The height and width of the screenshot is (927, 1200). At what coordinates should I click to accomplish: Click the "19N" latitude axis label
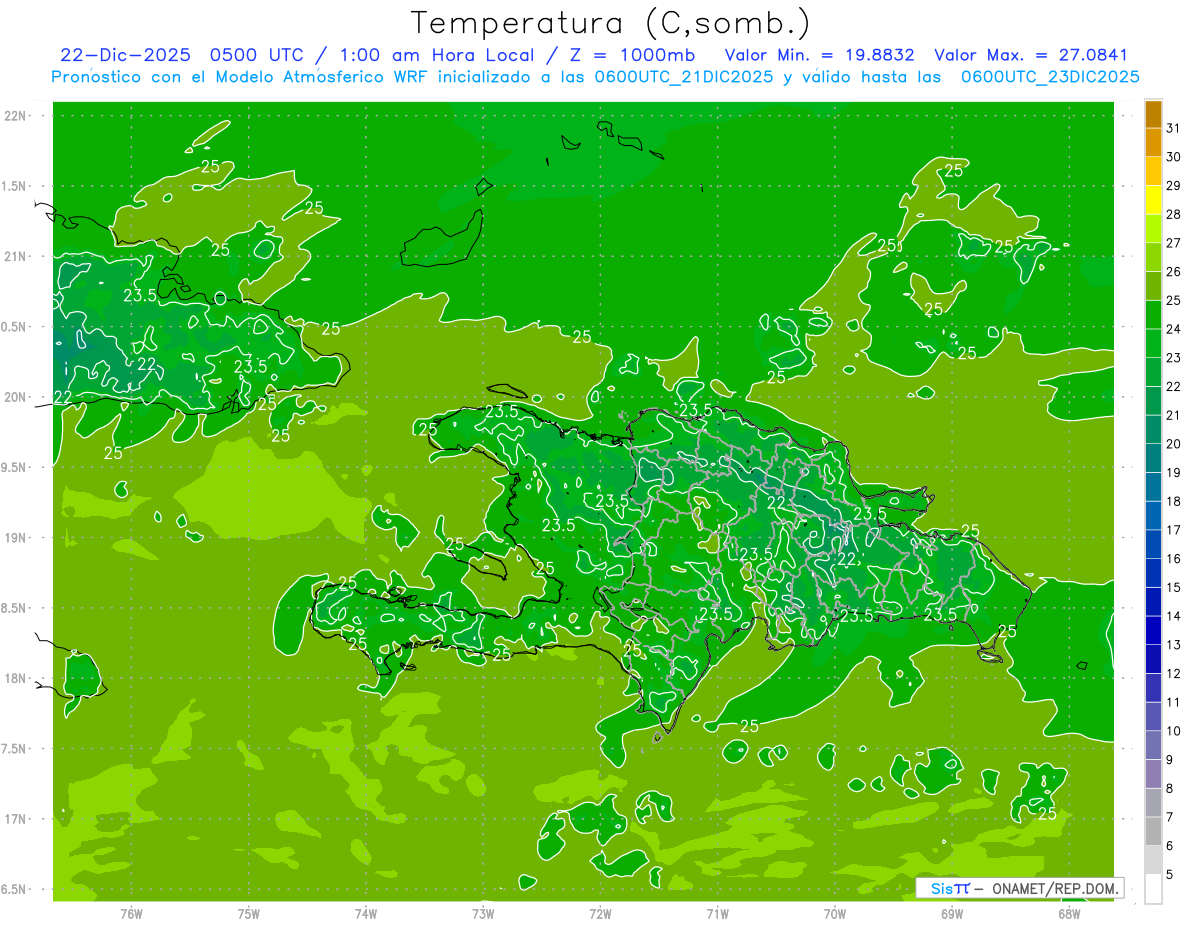16,538
